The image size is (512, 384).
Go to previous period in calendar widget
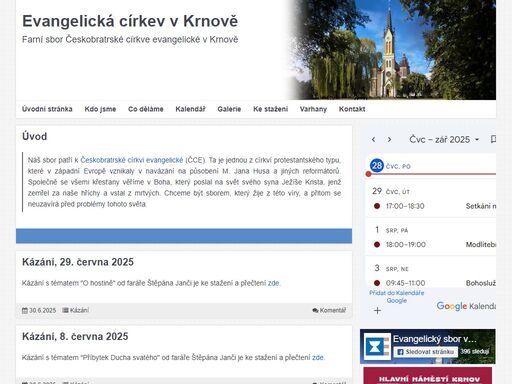pyautogui.click(x=373, y=139)
